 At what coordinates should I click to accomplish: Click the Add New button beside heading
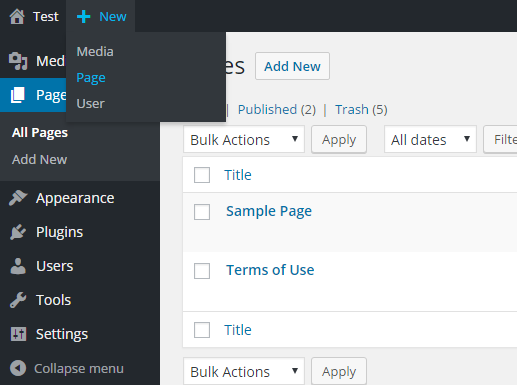tap(292, 66)
